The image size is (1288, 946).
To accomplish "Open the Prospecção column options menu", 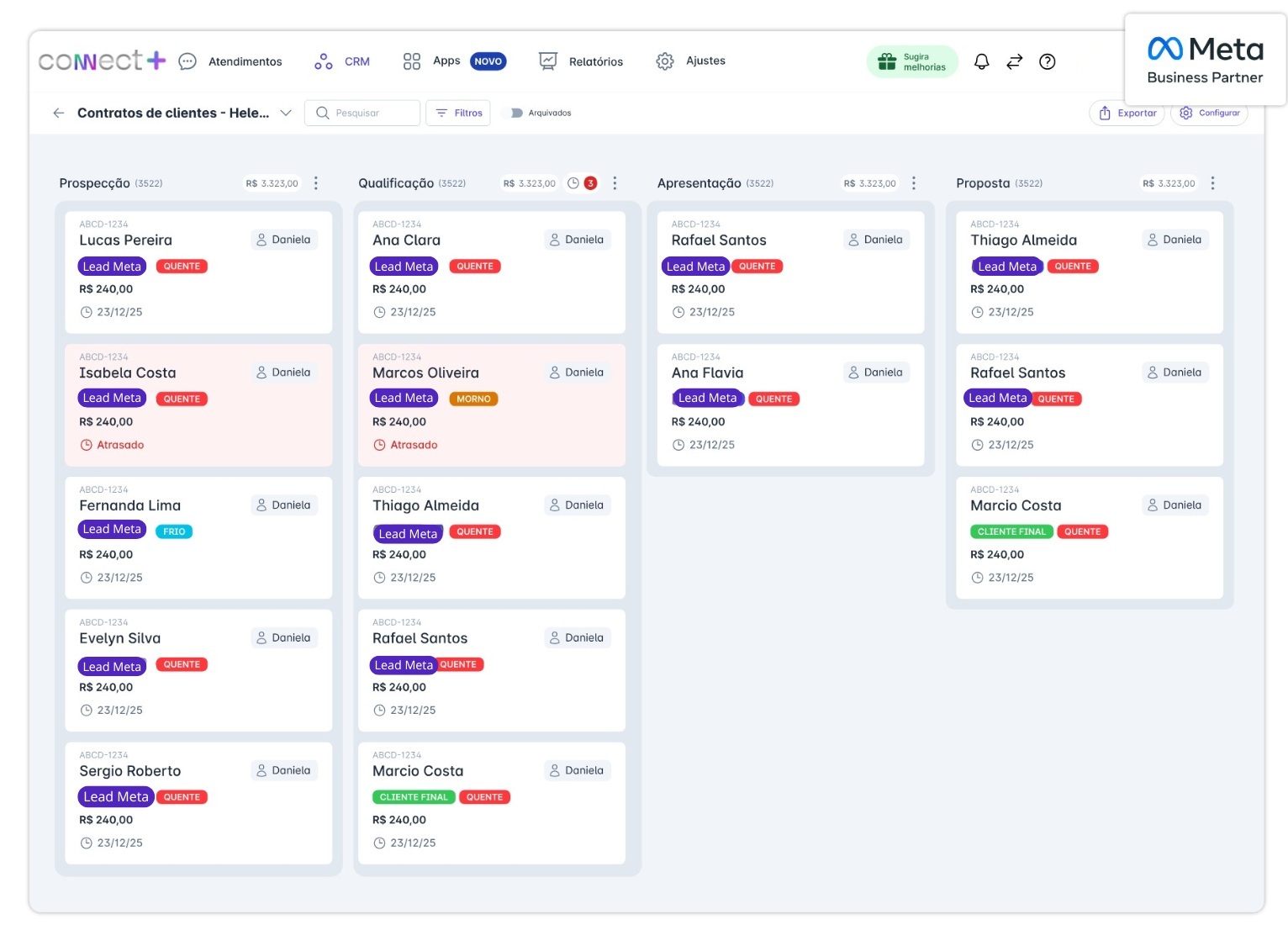I will coord(316,183).
